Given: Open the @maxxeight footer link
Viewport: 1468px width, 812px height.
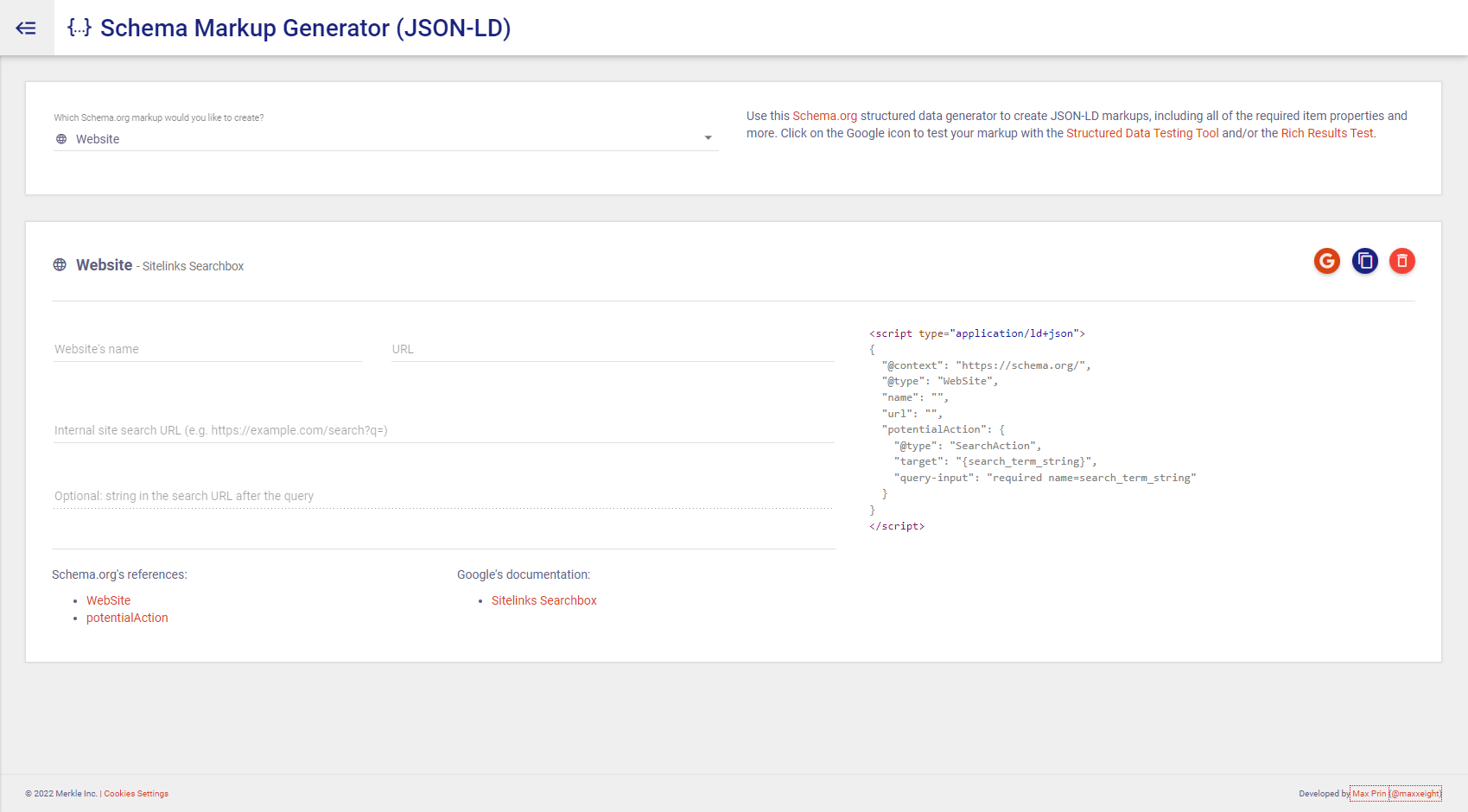Looking at the screenshot, I should [x=1416, y=794].
